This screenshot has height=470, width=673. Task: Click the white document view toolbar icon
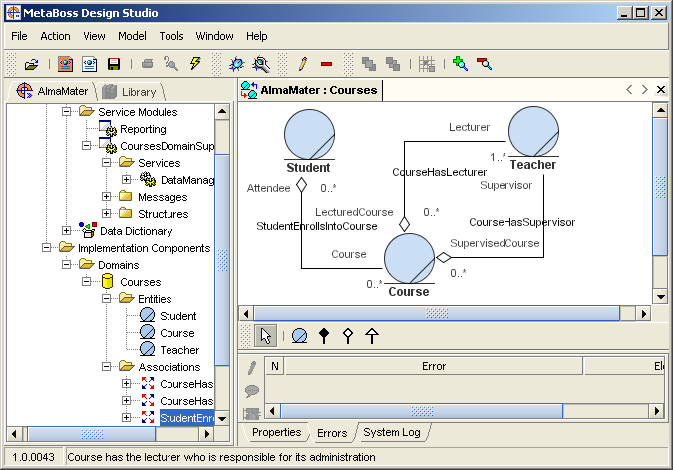click(90, 64)
